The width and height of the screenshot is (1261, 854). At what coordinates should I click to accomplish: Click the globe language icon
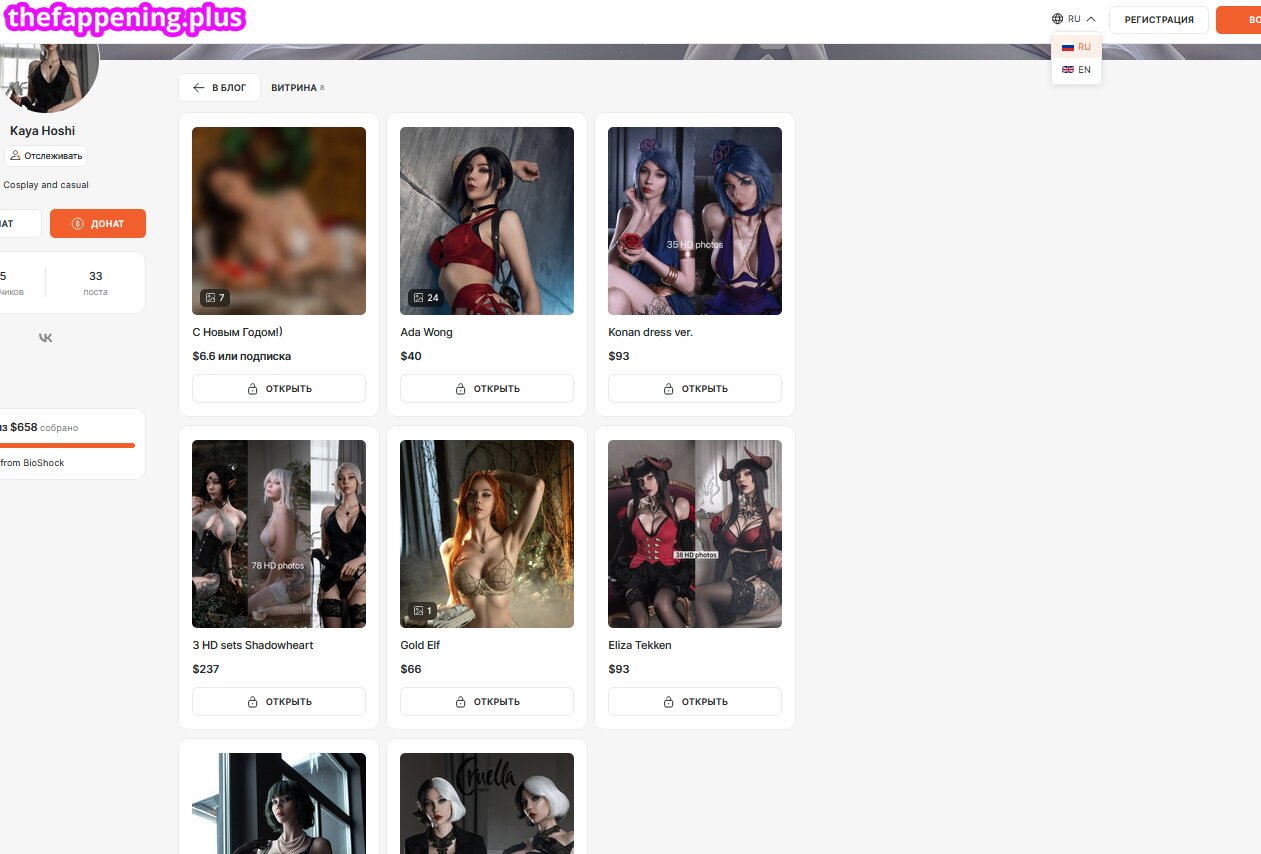1057,19
